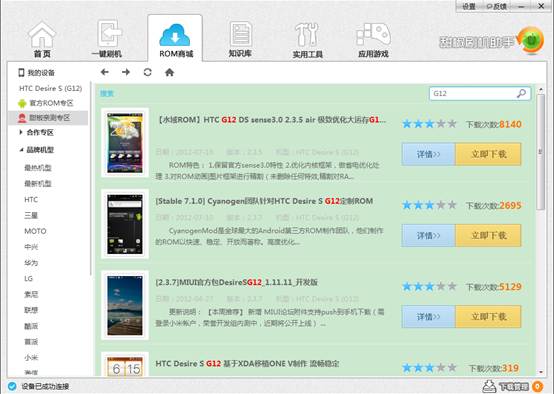Open thumbnail of MIUI DesireS G12 ROM
Screen dimensions: 554x394
[125, 305]
